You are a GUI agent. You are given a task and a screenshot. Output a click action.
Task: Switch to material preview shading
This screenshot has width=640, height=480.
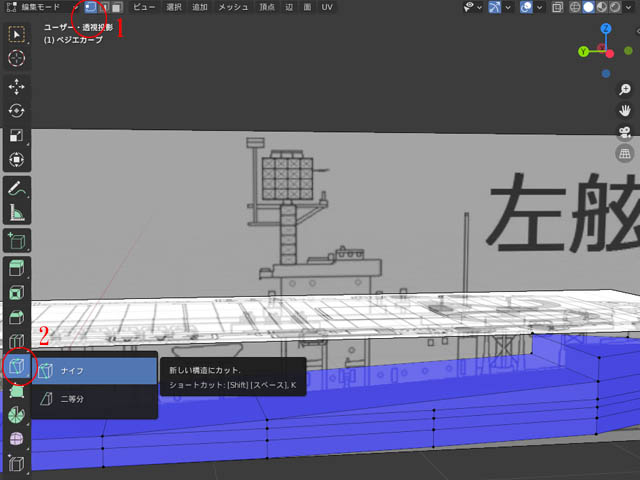(602, 7)
